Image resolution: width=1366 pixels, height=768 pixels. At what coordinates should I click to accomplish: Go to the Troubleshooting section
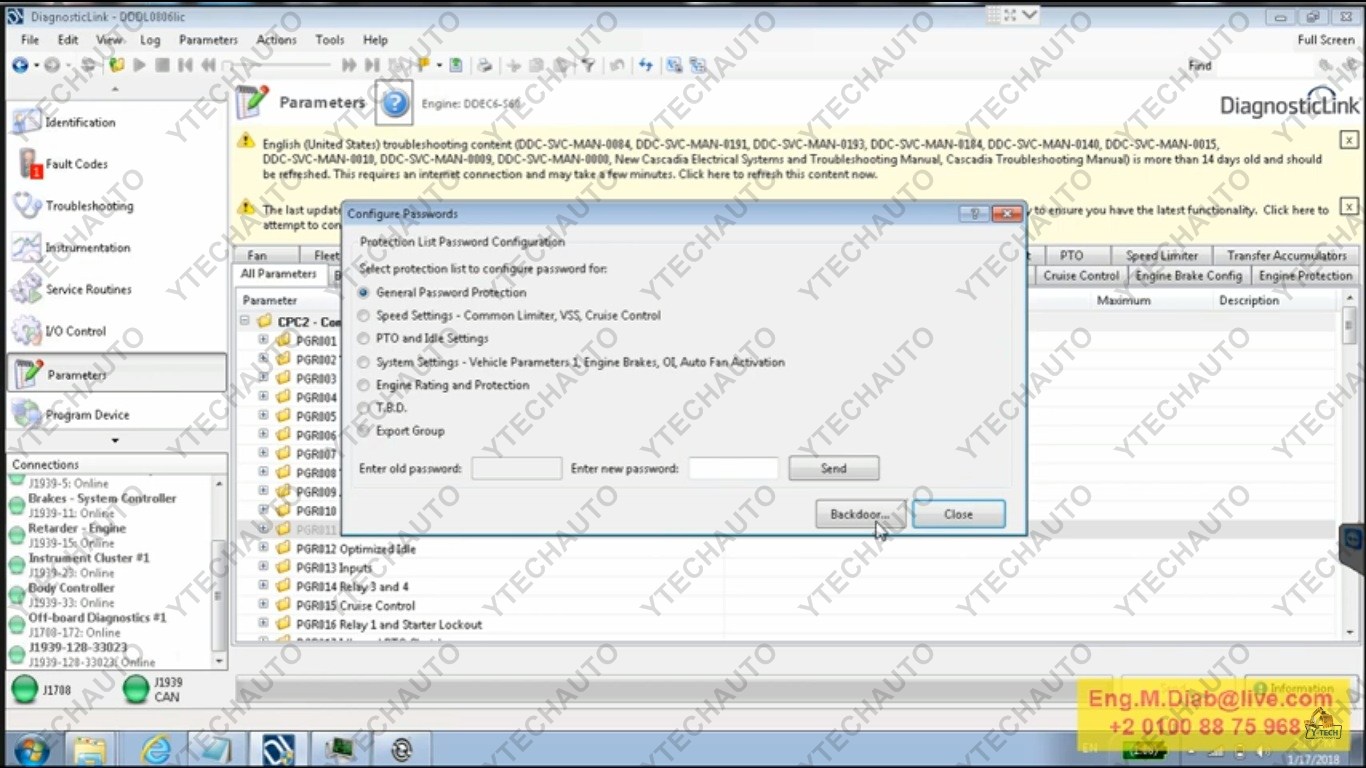point(116,206)
